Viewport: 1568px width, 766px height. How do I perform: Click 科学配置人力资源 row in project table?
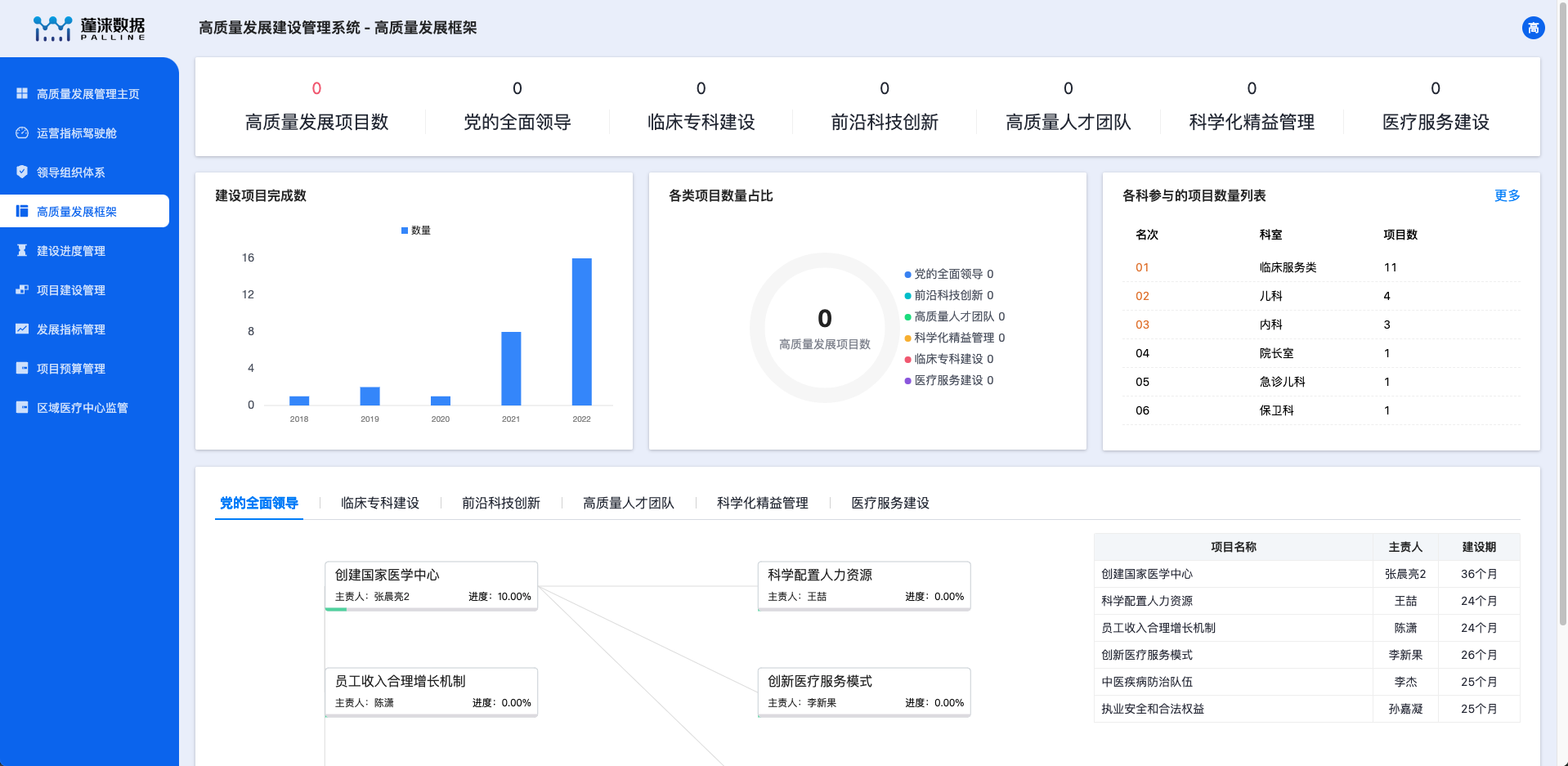pos(1306,601)
